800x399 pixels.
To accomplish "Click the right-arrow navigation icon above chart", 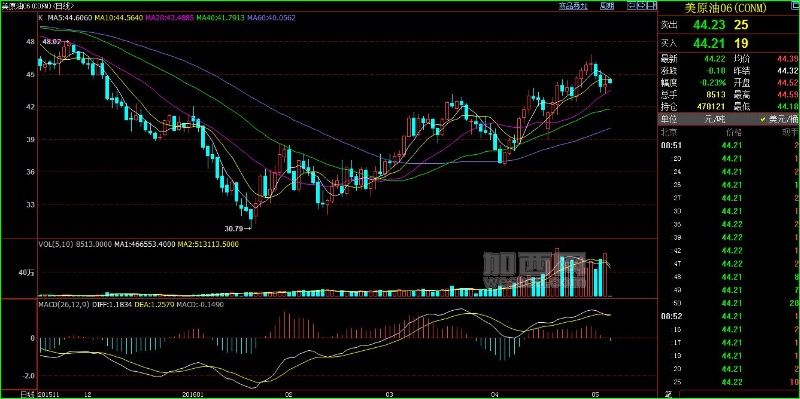I will coord(642,6).
